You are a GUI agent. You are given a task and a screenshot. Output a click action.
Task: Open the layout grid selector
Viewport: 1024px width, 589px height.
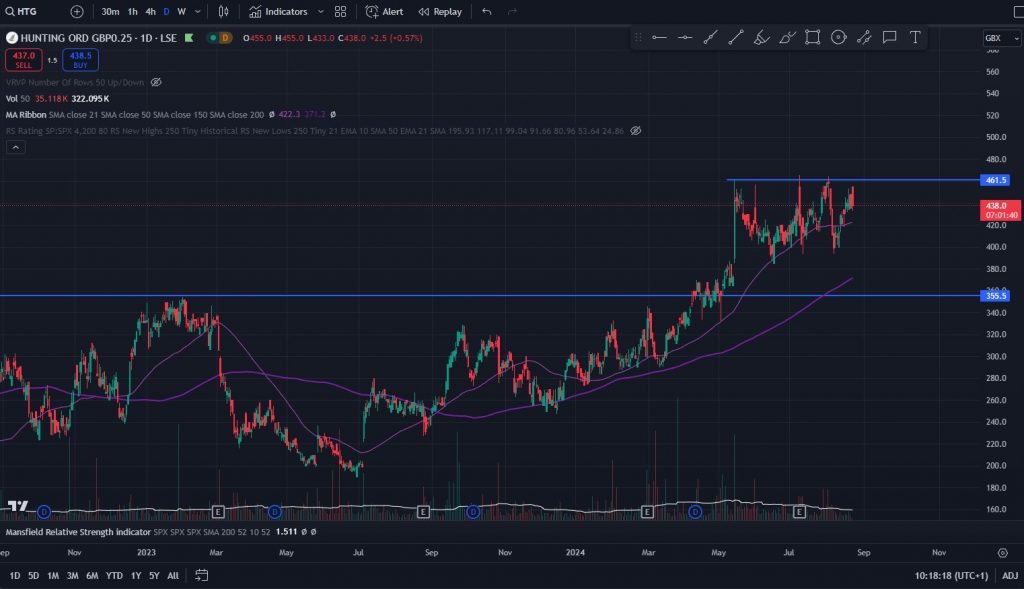tap(341, 12)
